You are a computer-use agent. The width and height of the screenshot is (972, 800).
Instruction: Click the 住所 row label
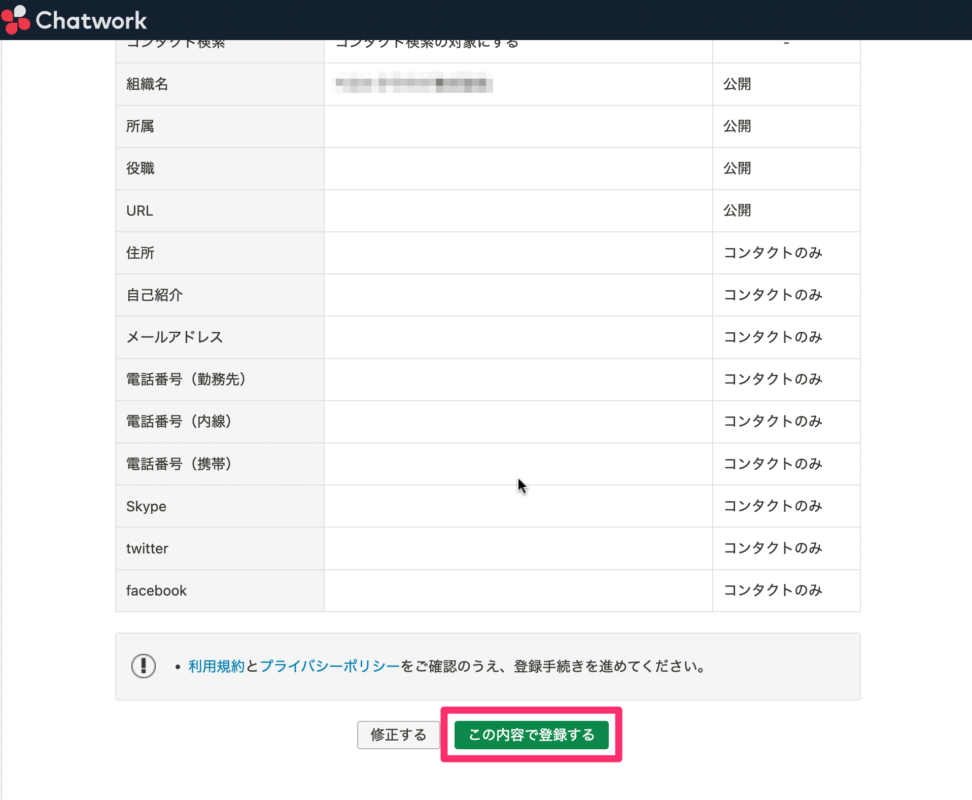pos(140,252)
